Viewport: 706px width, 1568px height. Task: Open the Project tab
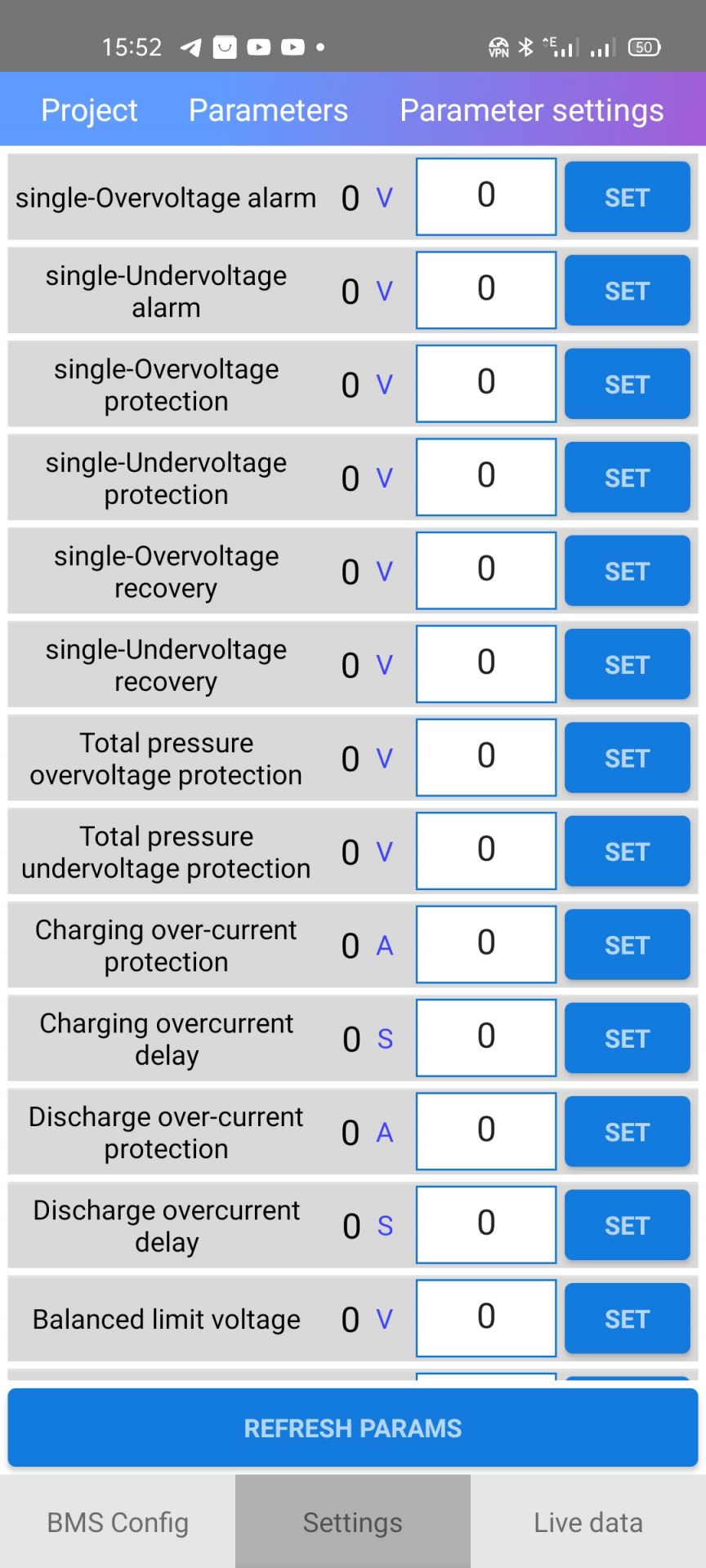click(x=89, y=110)
